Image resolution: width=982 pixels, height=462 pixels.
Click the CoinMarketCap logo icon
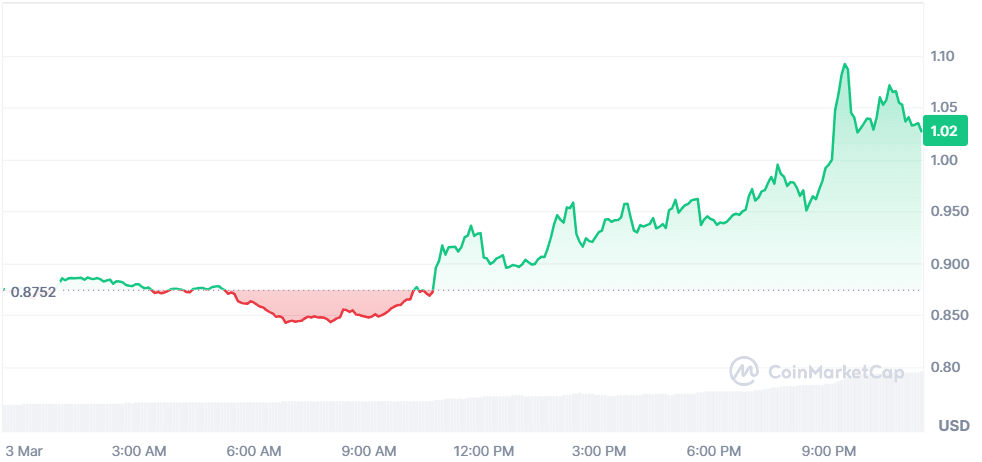743,370
